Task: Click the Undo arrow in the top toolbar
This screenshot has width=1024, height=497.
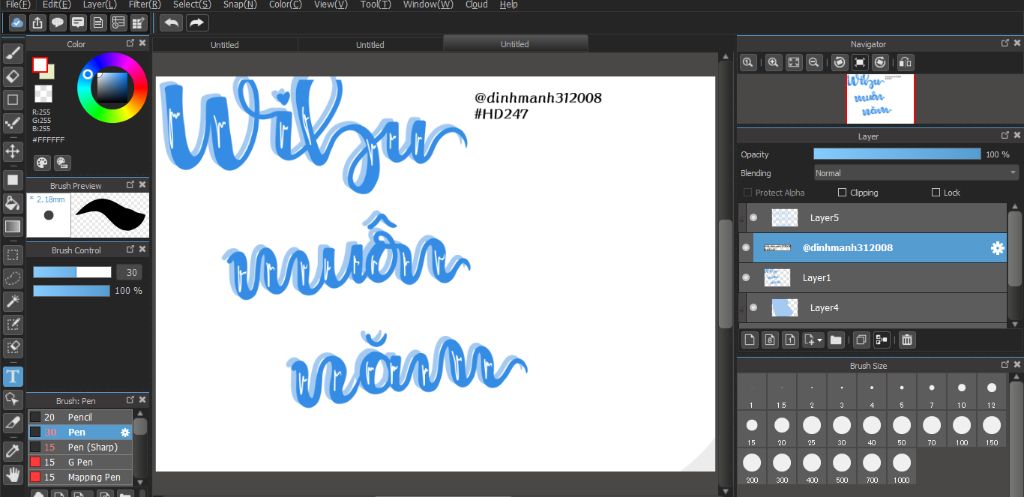Action: point(171,22)
